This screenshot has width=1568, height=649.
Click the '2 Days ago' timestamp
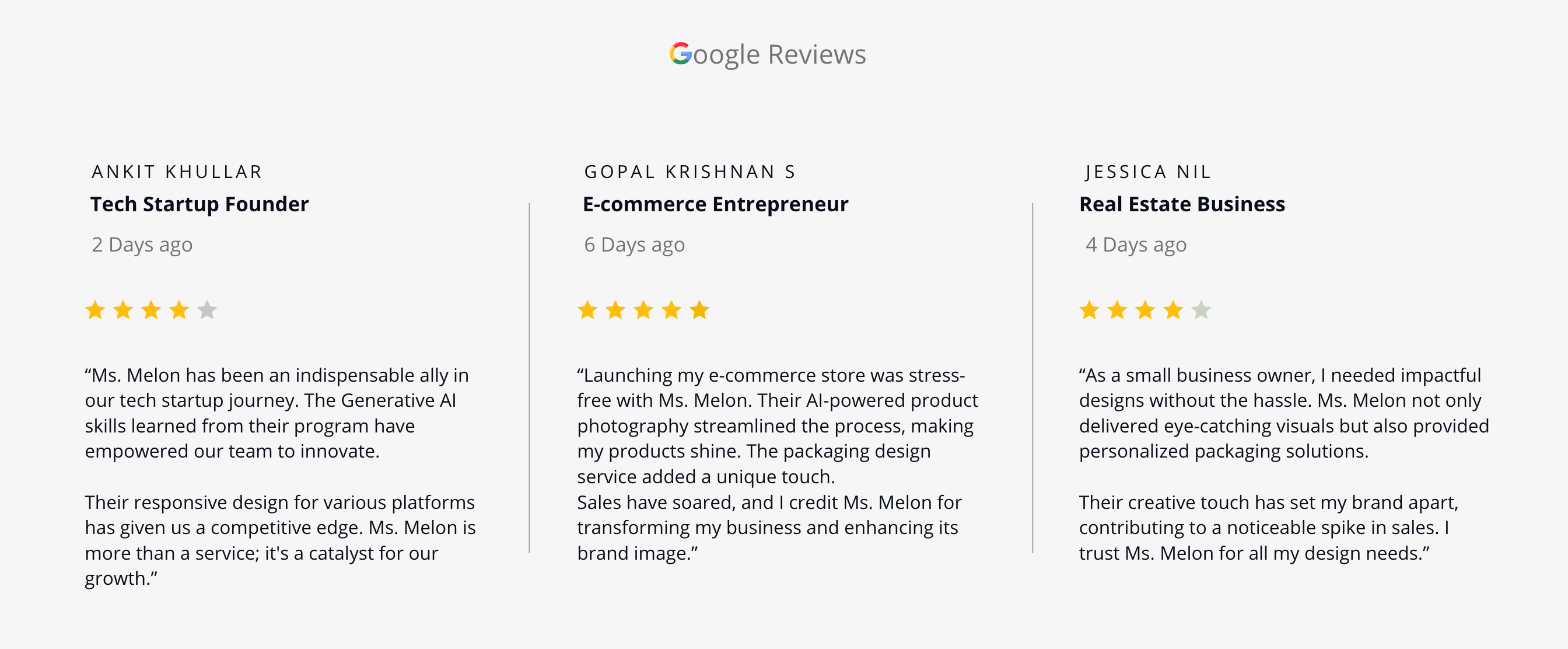pos(142,245)
